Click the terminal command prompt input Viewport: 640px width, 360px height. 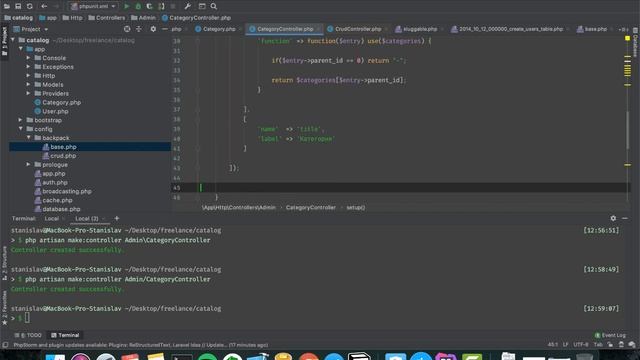click(x=27, y=318)
